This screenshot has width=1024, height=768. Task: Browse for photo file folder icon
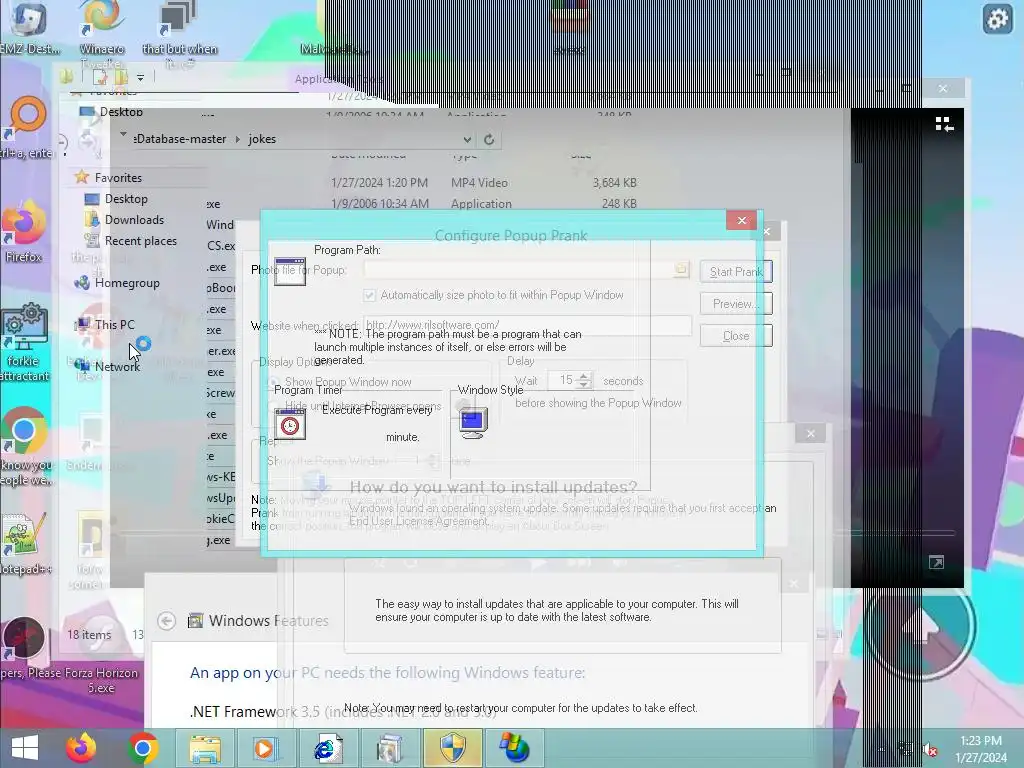pyautogui.click(x=680, y=269)
